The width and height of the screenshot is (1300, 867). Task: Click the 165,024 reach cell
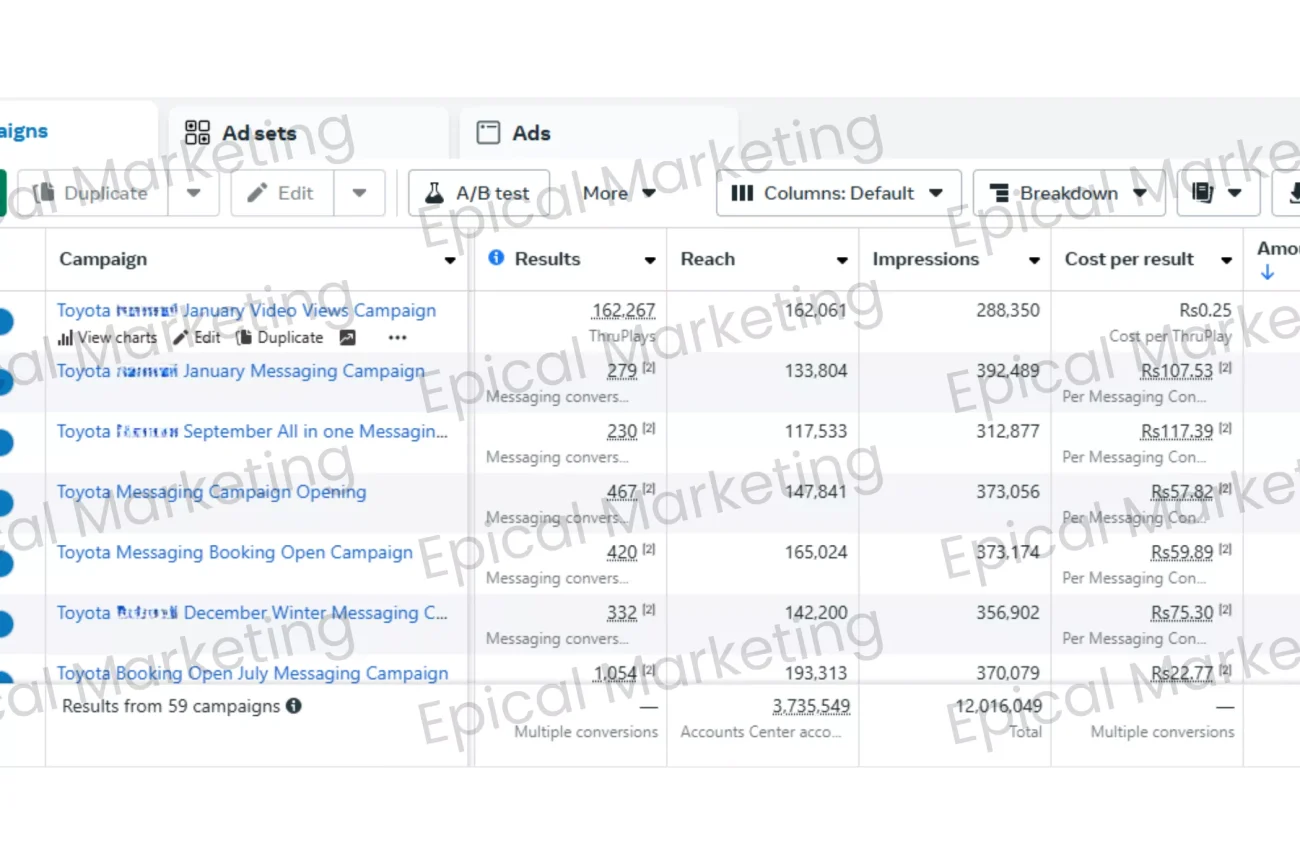tap(816, 552)
